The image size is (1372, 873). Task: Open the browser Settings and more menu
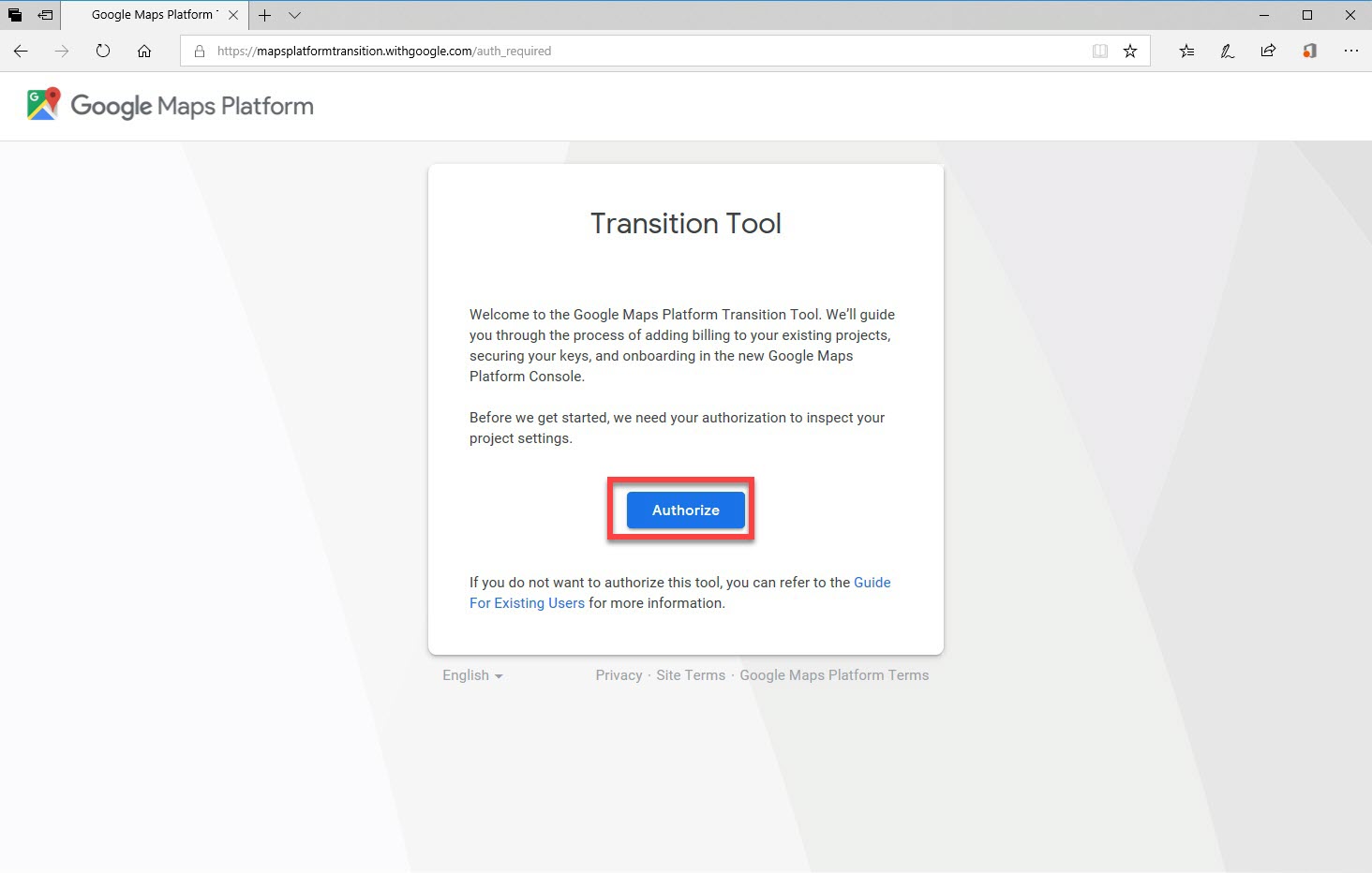pos(1350,52)
